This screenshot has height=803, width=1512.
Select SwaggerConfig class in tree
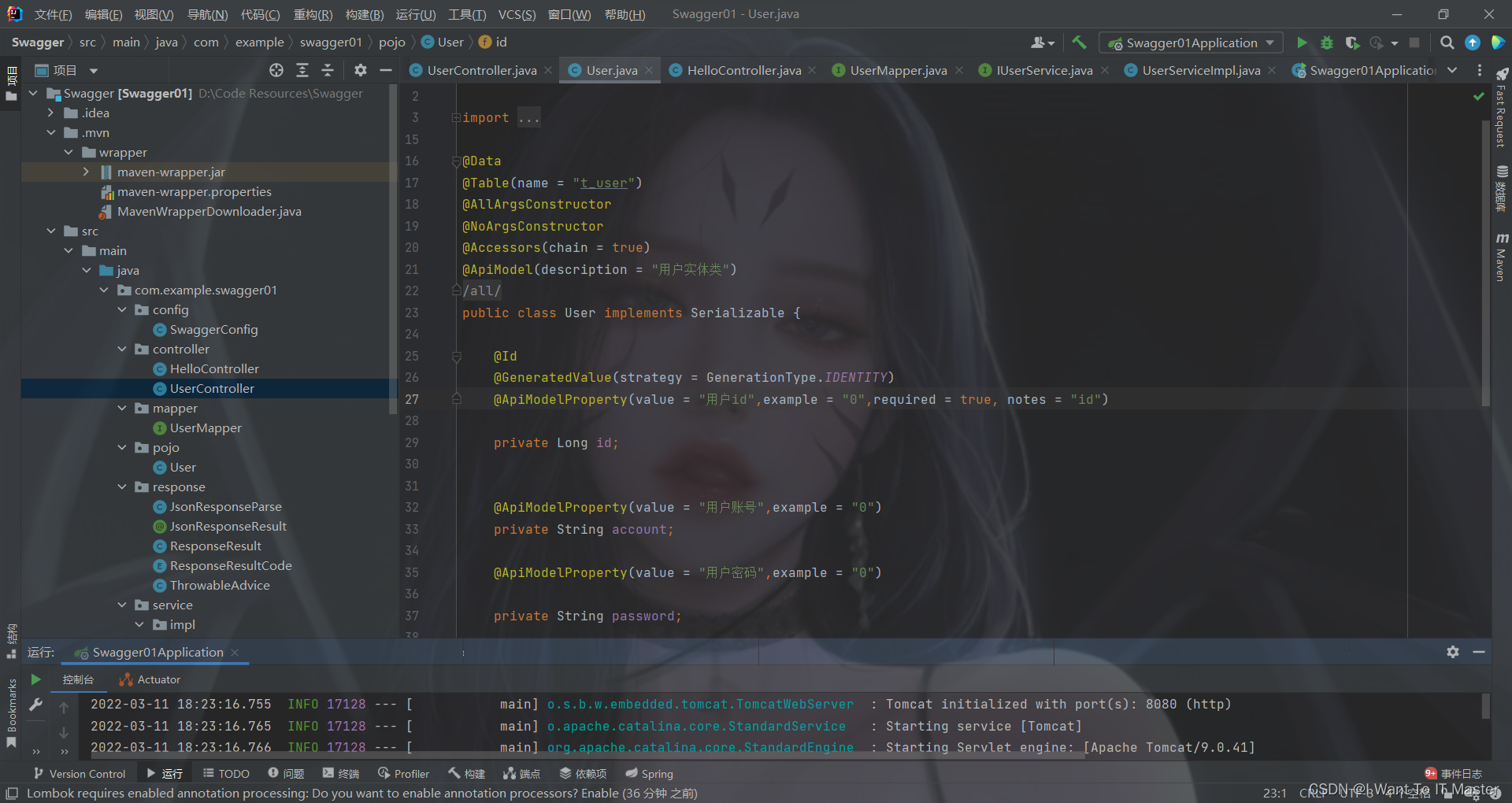click(213, 329)
